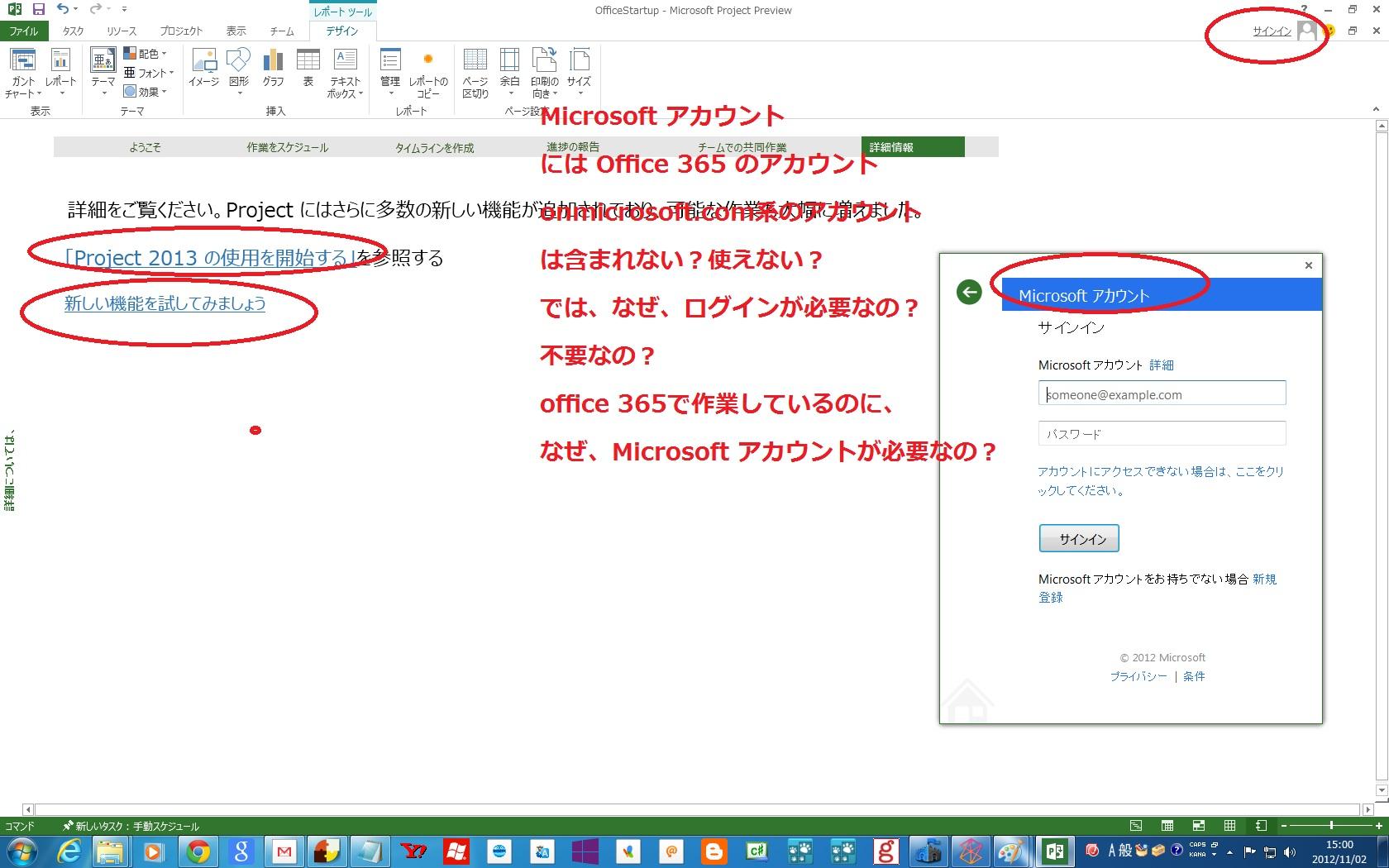Zoom in with the plus button
The width and height of the screenshot is (1389, 868).
1379,826
